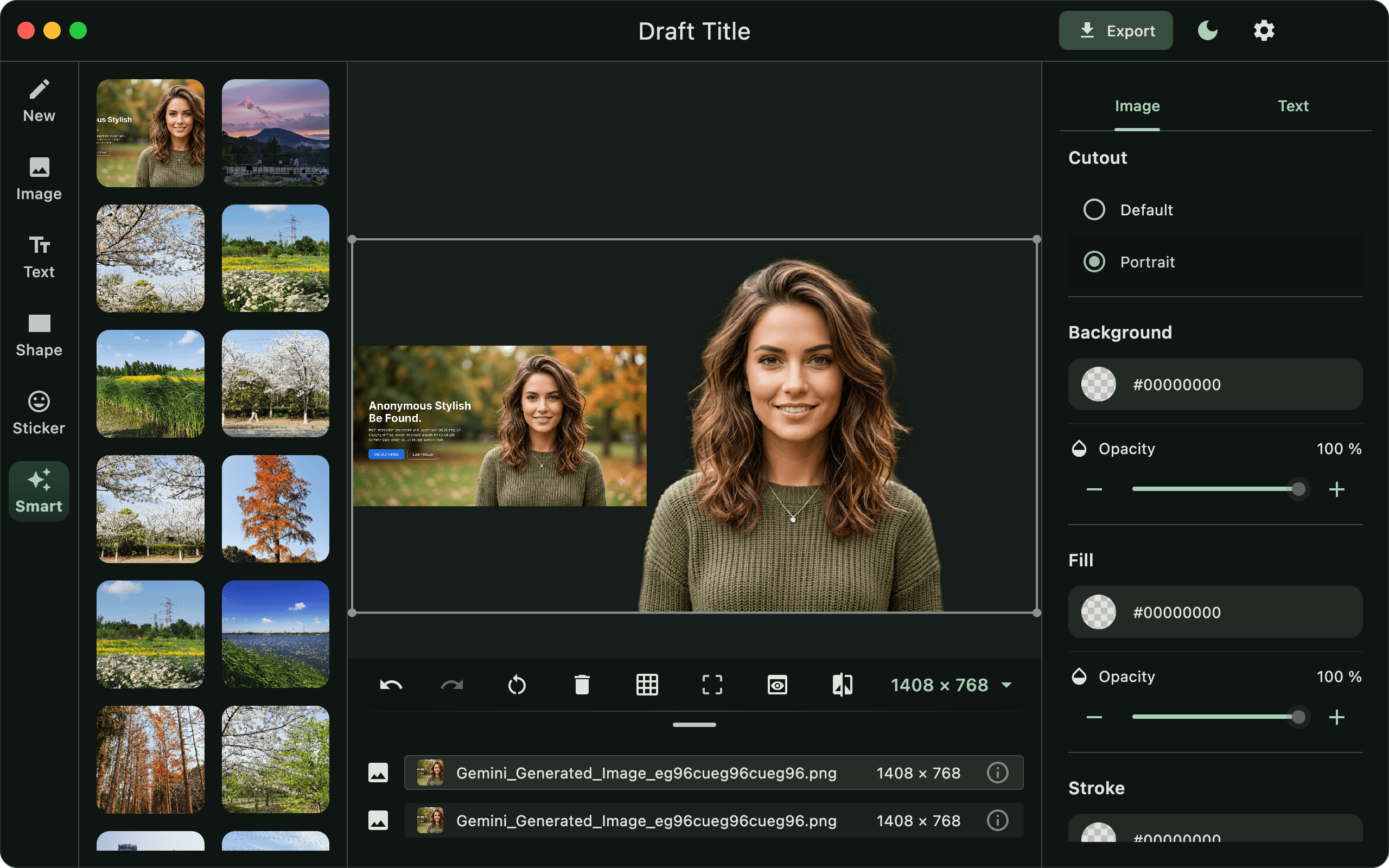Decrease Background opacity with minus icon
Image resolution: width=1389 pixels, height=868 pixels.
point(1094,489)
